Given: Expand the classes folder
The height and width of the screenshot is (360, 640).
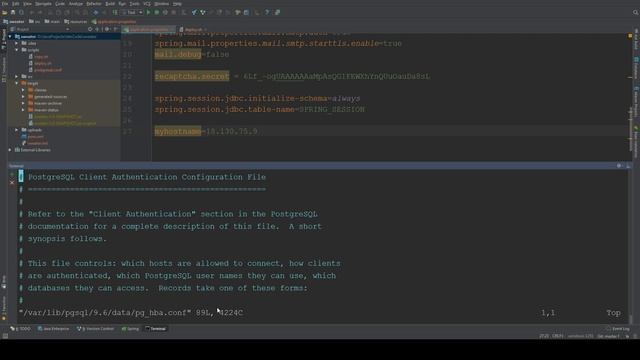Looking at the screenshot, I should tap(23, 90).
